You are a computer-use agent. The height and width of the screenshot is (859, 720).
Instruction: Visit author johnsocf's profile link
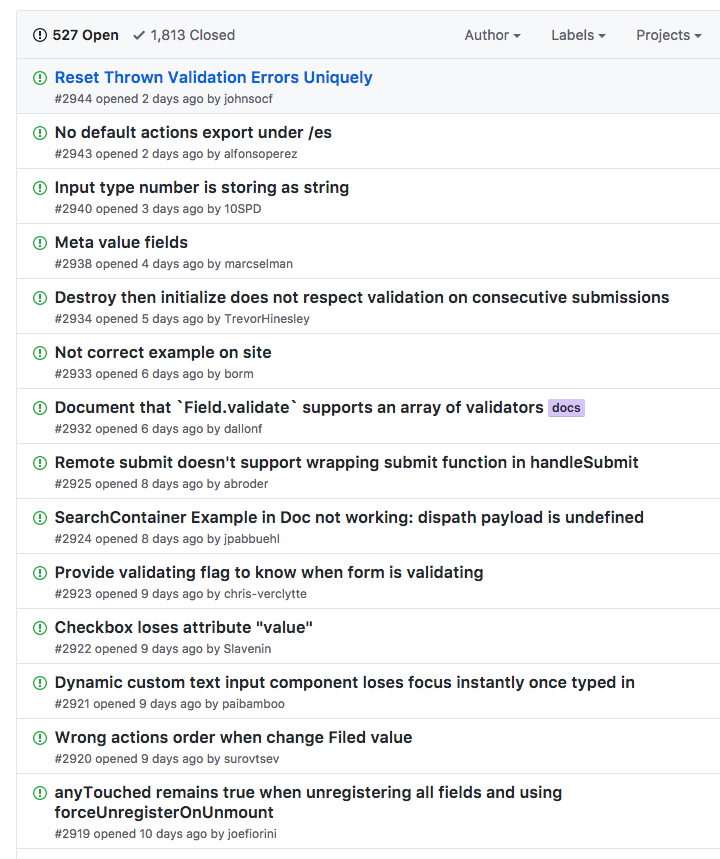[x=248, y=99]
